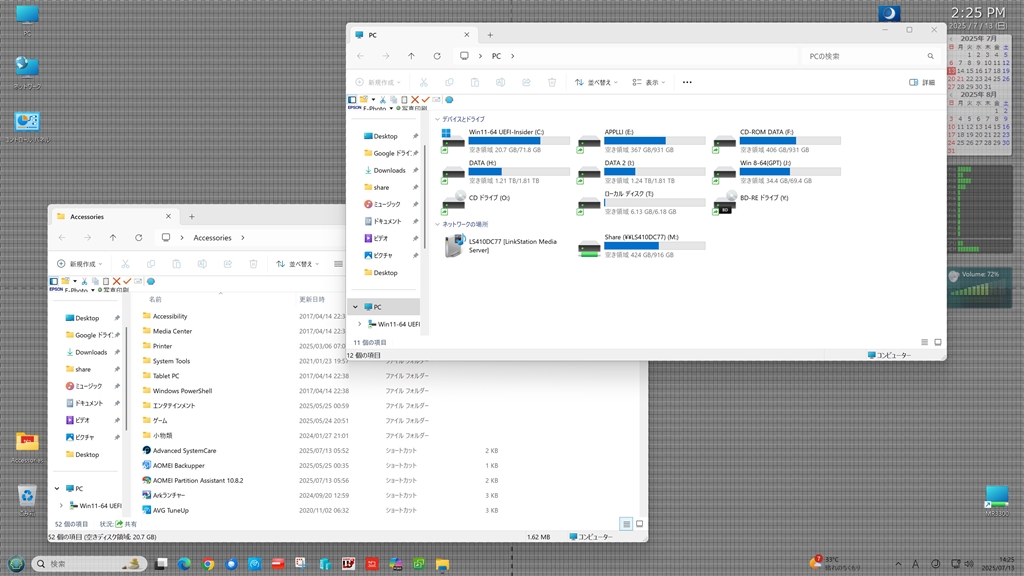Click orange checkmark icon in PC window toolbar
This screenshot has height=576, width=1024.
pyautogui.click(x=425, y=100)
